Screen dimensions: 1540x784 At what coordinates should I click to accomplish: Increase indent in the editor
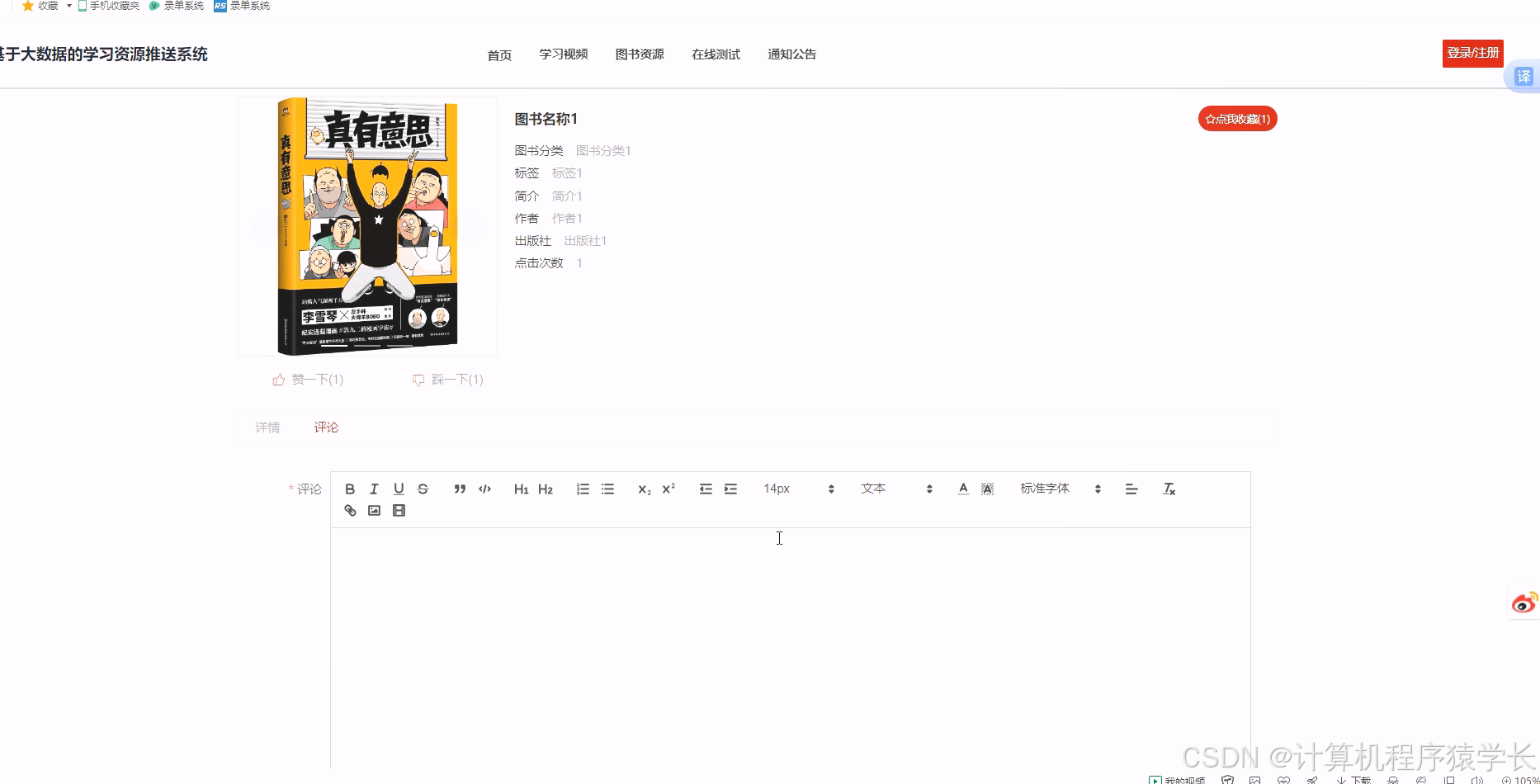click(x=730, y=489)
